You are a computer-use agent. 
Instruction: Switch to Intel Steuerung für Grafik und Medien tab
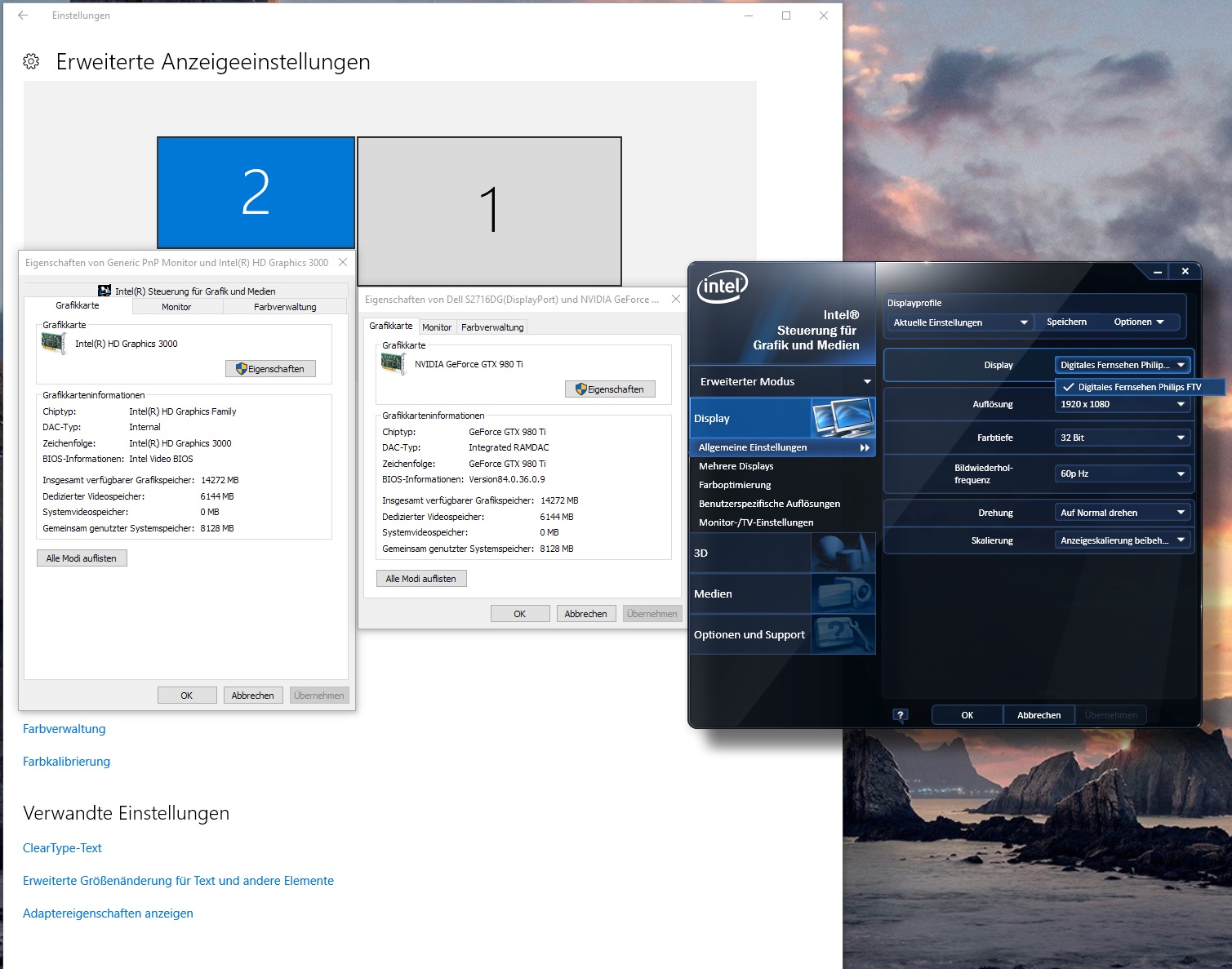187,291
